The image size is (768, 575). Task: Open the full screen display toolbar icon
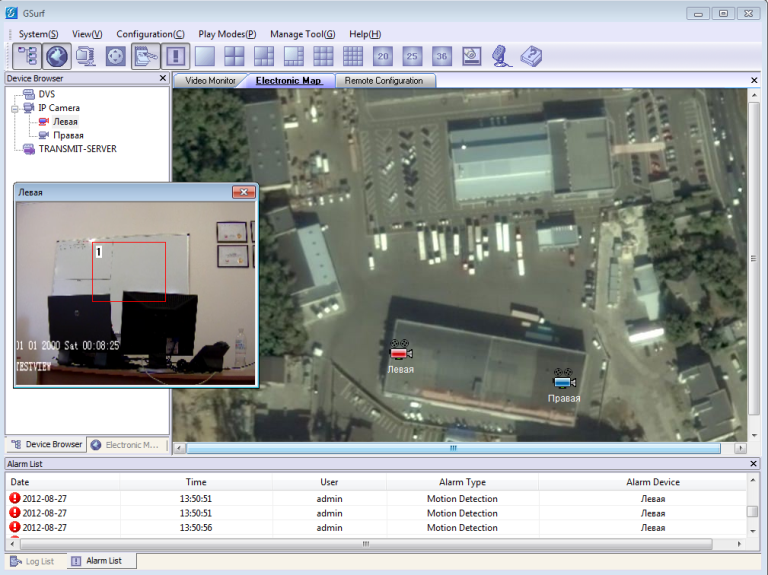[471, 56]
